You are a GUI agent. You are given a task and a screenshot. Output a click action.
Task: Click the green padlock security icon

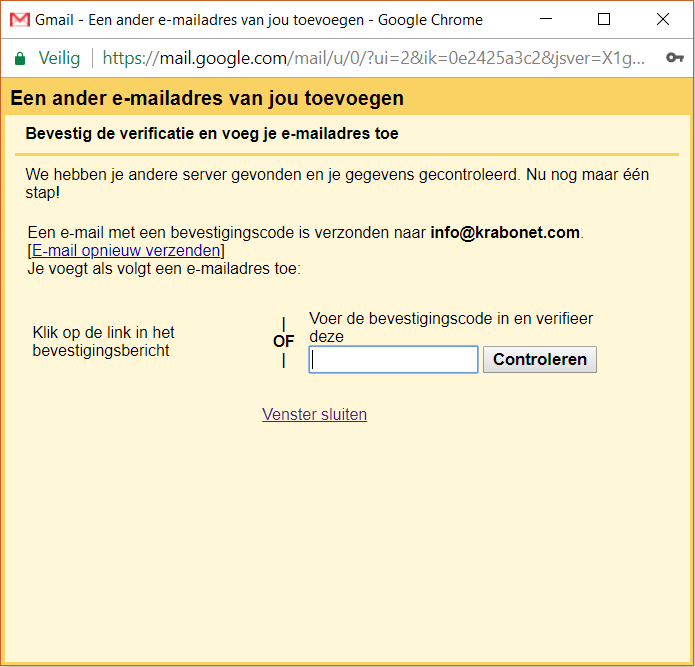(x=20, y=58)
